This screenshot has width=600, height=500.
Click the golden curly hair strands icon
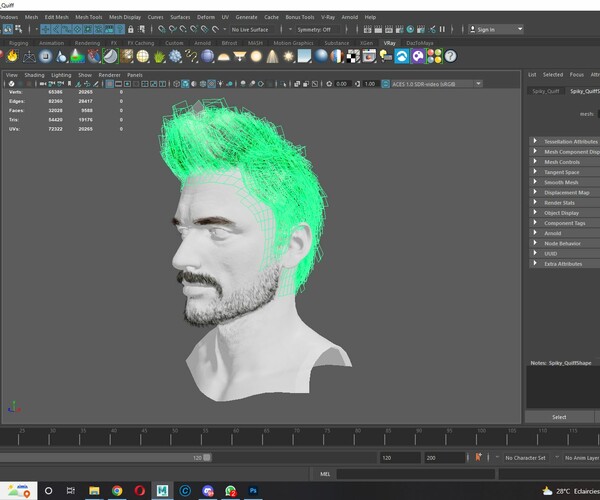(x=191, y=56)
